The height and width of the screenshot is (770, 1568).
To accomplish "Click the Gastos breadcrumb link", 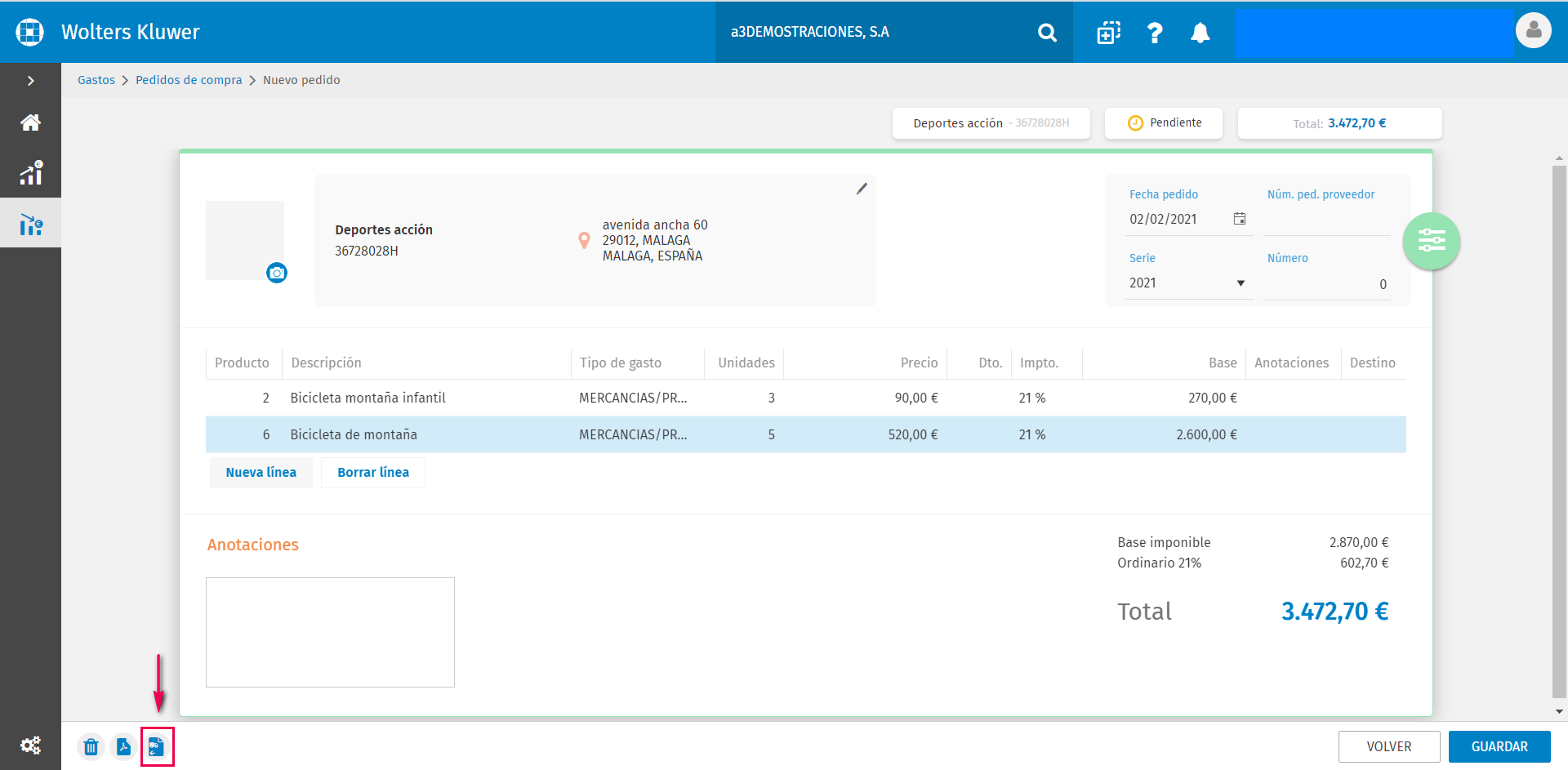I will [x=96, y=80].
